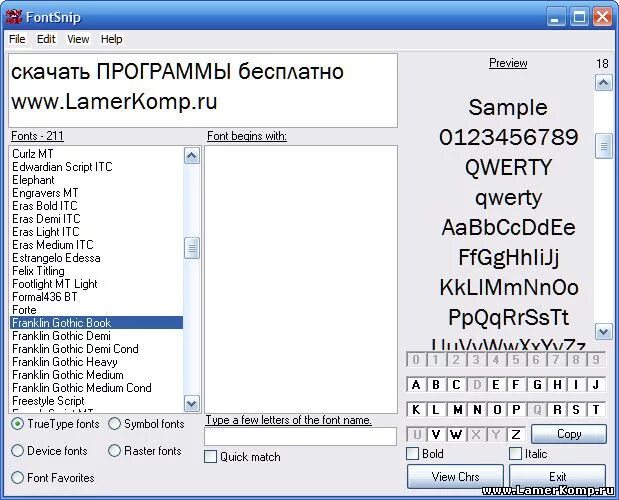
Task: Select Footlight MT Light font
Action: (96, 284)
